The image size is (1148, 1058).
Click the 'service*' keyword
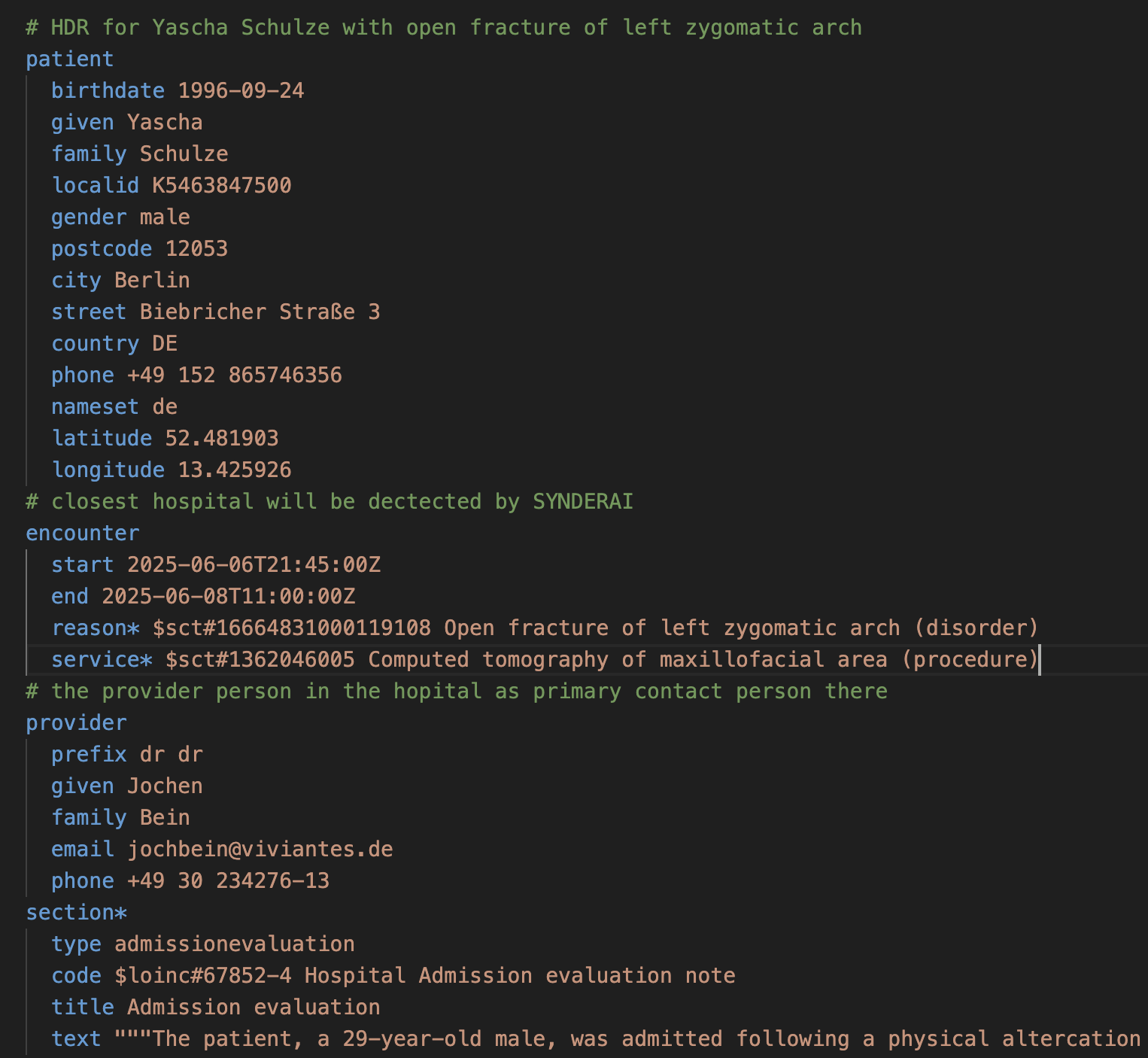(x=102, y=660)
